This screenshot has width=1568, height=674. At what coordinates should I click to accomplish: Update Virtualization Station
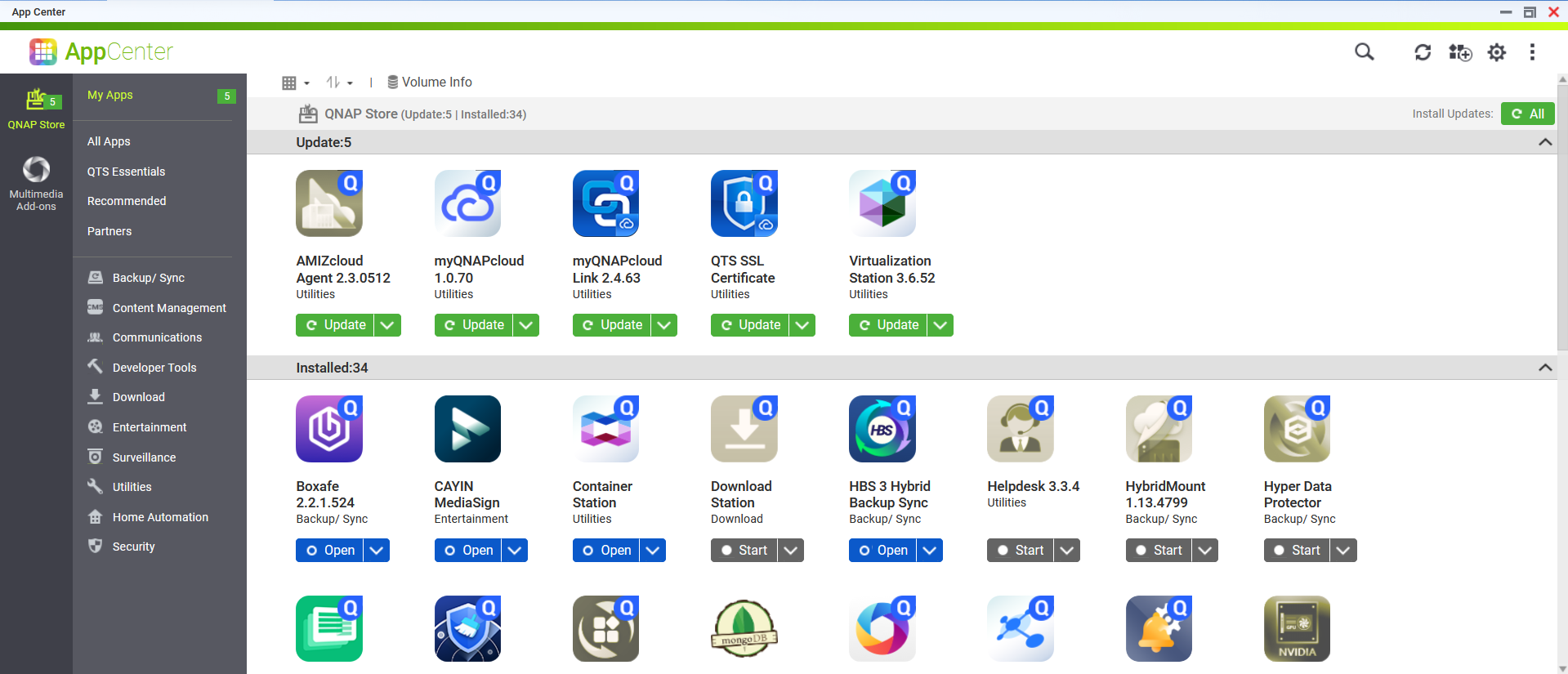[888, 325]
